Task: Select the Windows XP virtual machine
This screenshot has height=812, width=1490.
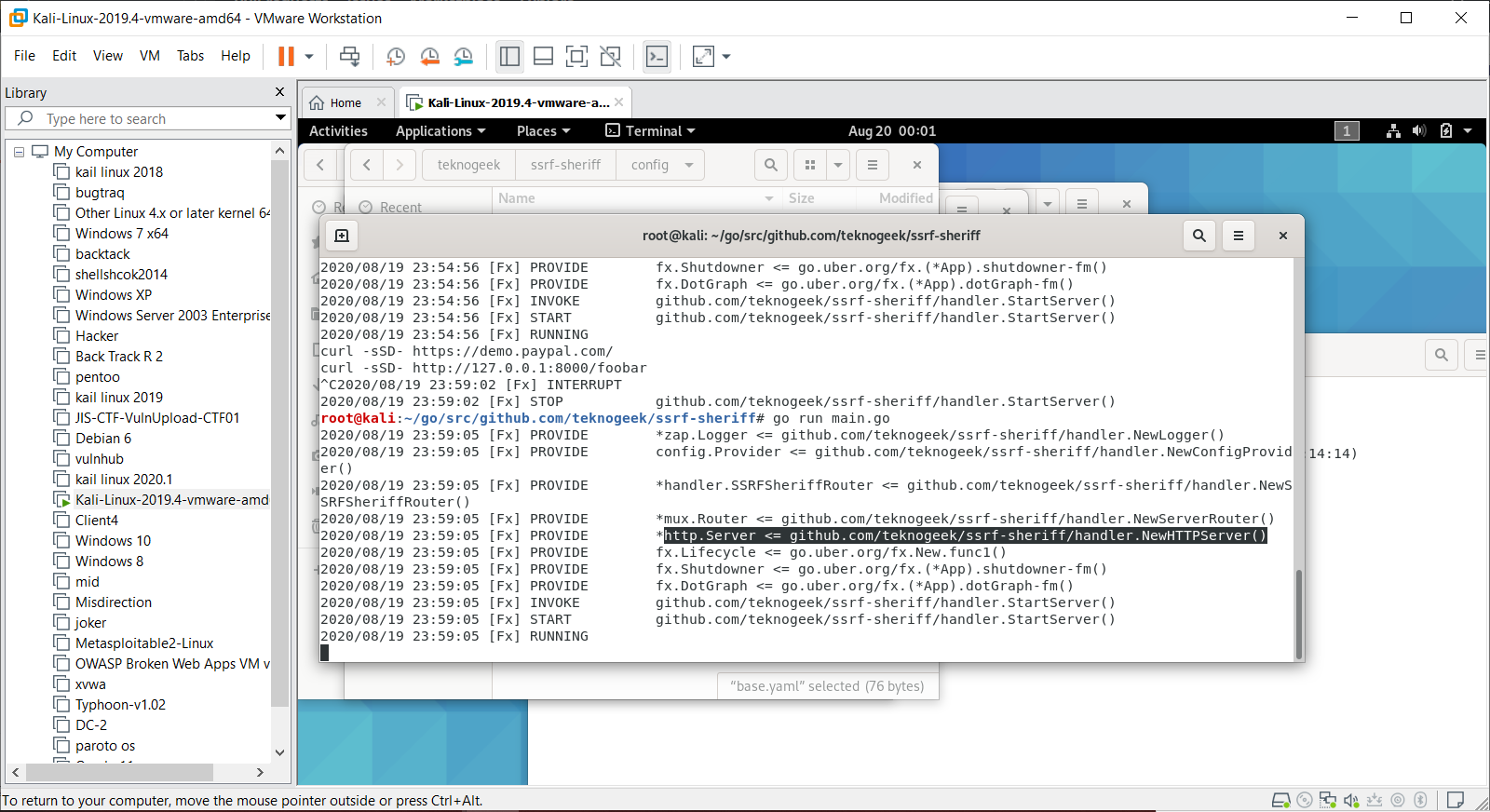Action: tap(114, 295)
